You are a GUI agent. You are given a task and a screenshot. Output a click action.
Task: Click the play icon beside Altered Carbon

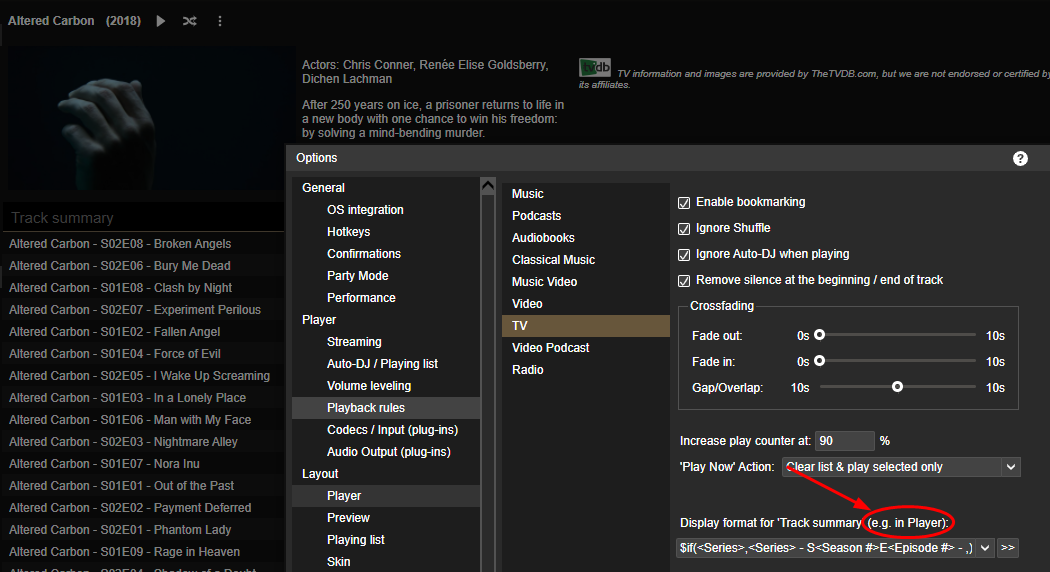[161, 21]
